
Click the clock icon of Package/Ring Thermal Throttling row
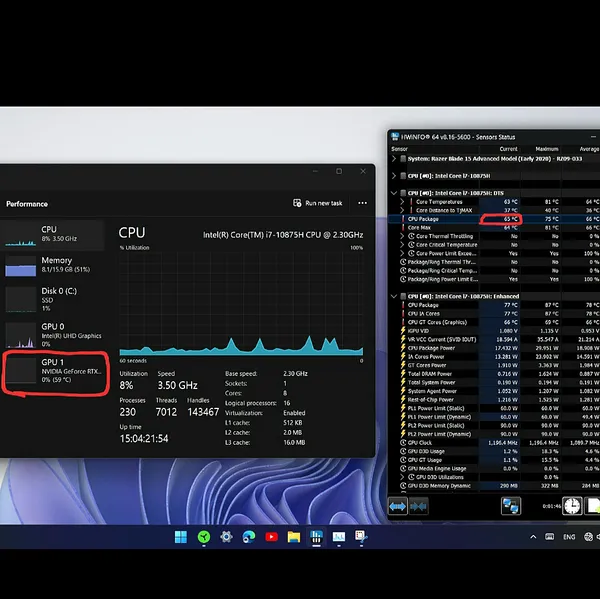[x=403, y=262]
